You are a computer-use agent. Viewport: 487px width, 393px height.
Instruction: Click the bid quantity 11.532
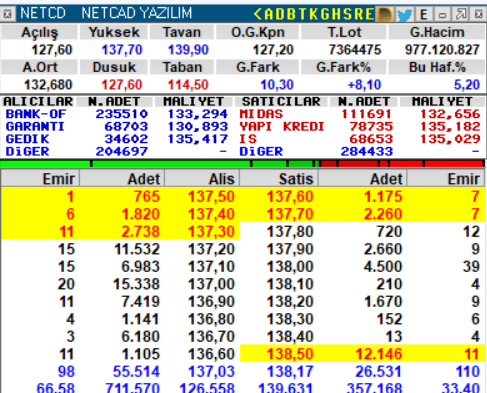pyautogui.click(x=137, y=249)
